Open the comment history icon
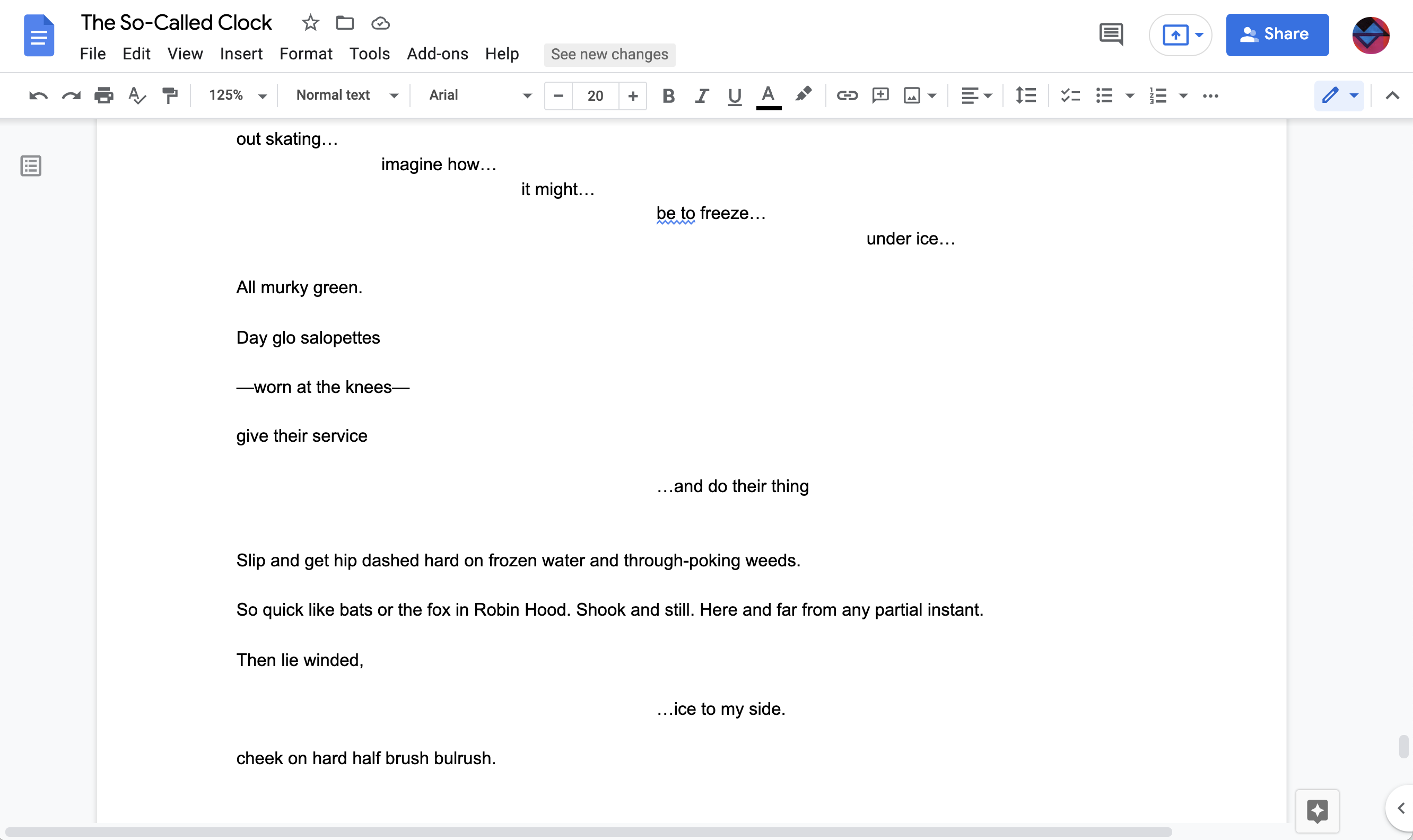 1111,34
